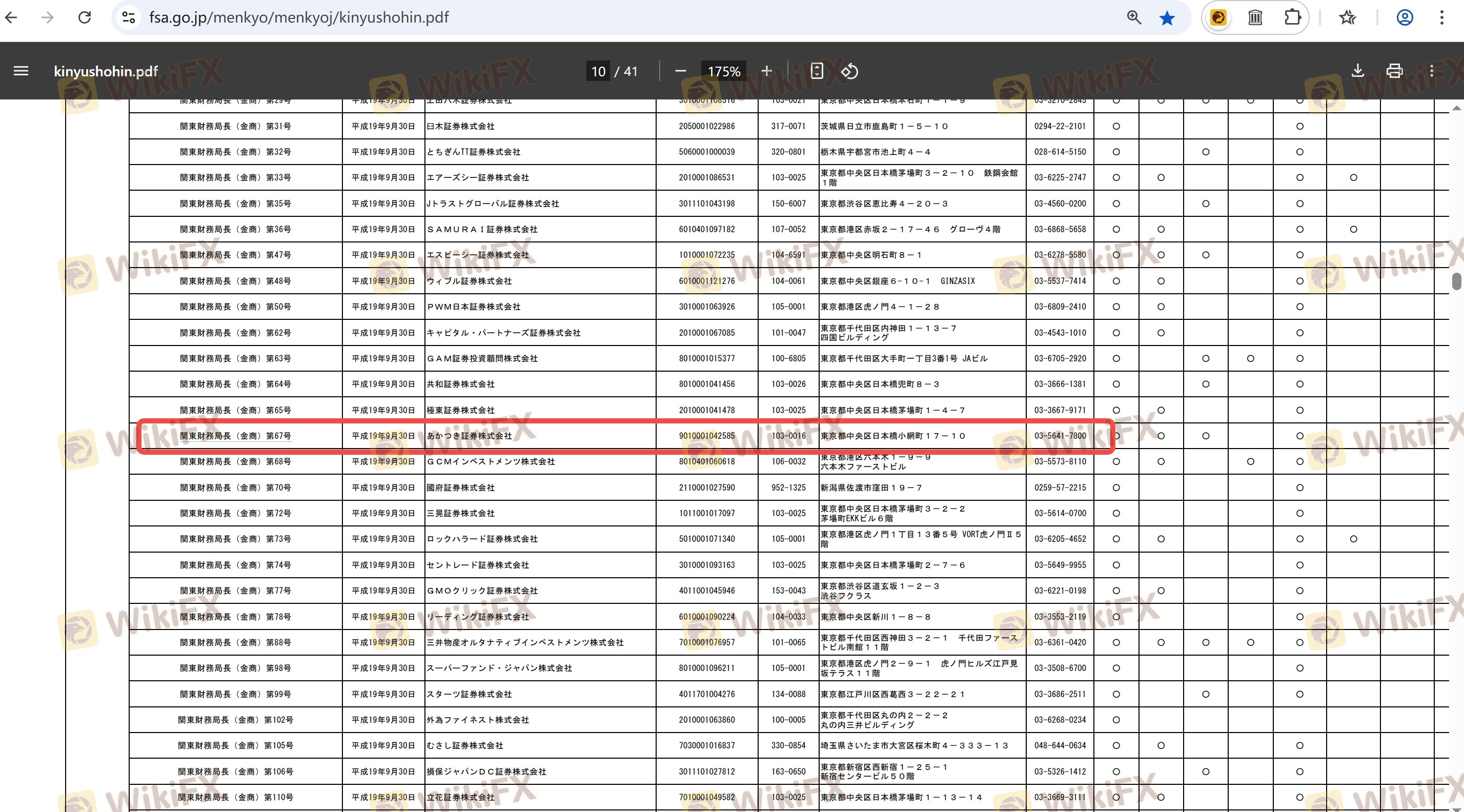Rotate the PDF counterclockwise
The image size is (1464, 812).
[850, 71]
